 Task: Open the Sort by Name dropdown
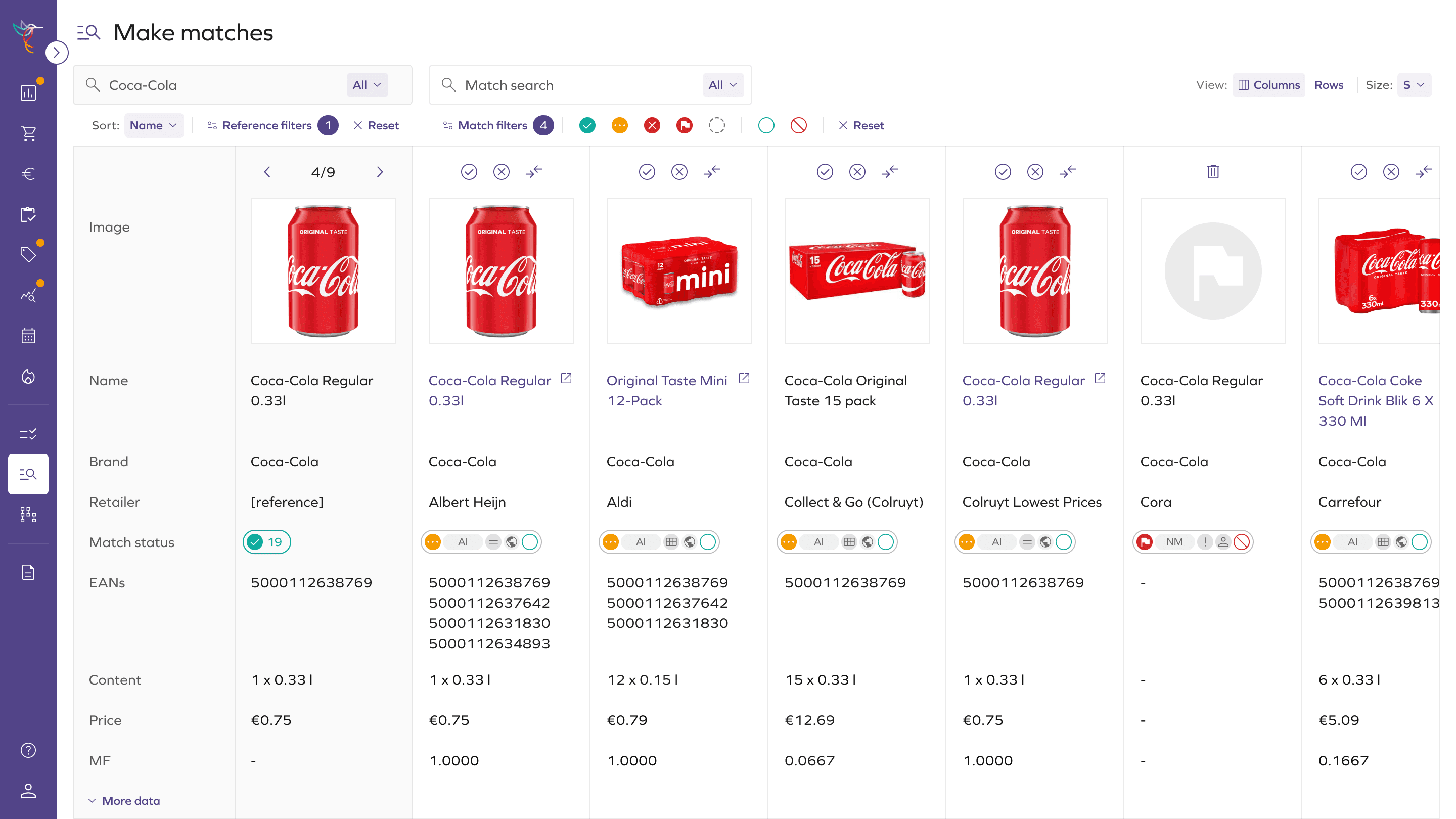[x=153, y=125]
